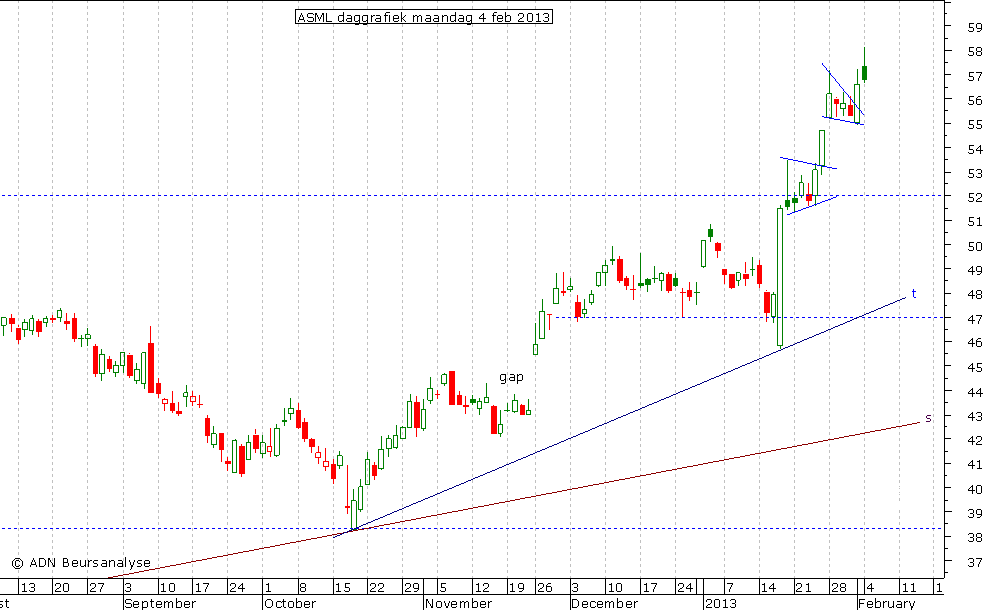Click date label 29 in October

click(412, 588)
